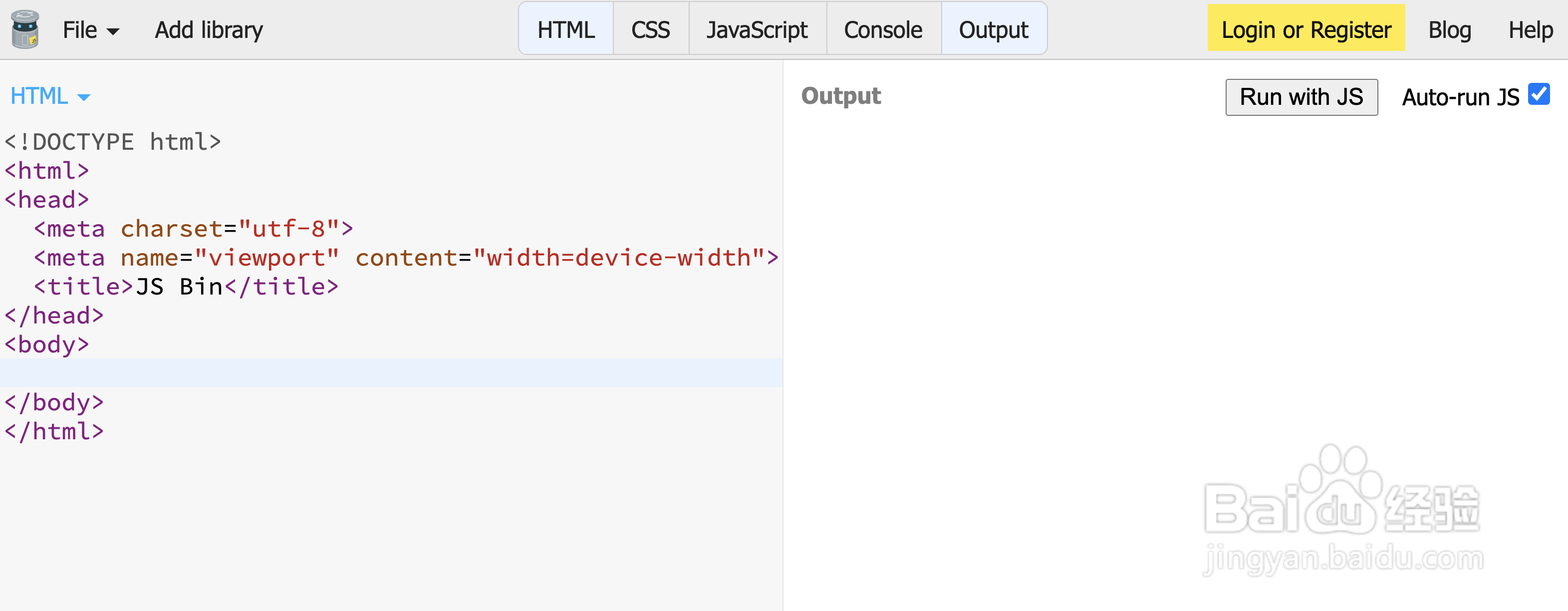Image resolution: width=1568 pixels, height=611 pixels.
Task: Click the closing html tag line
Action: (x=54, y=431)
